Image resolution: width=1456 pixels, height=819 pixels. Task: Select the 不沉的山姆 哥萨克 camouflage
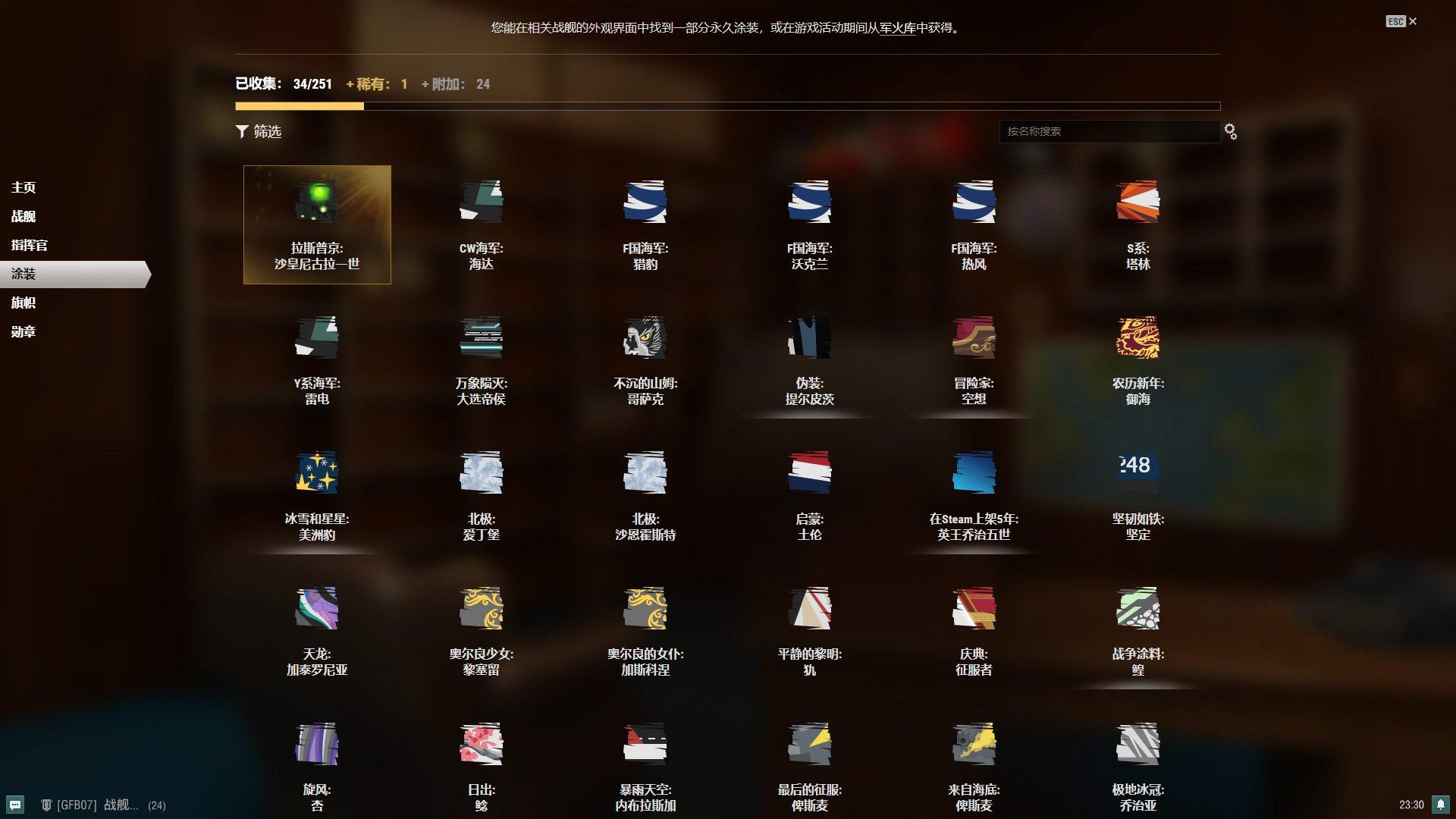[645, 337]
